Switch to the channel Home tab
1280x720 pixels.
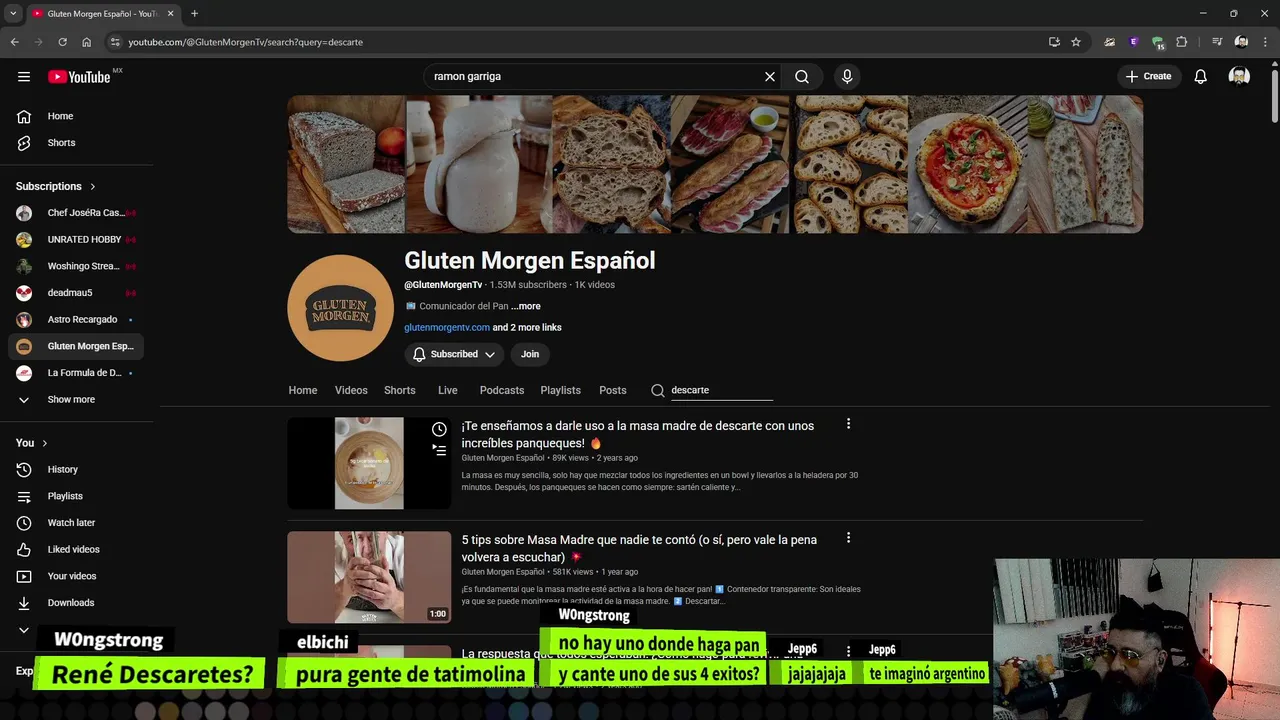(303, 390)
